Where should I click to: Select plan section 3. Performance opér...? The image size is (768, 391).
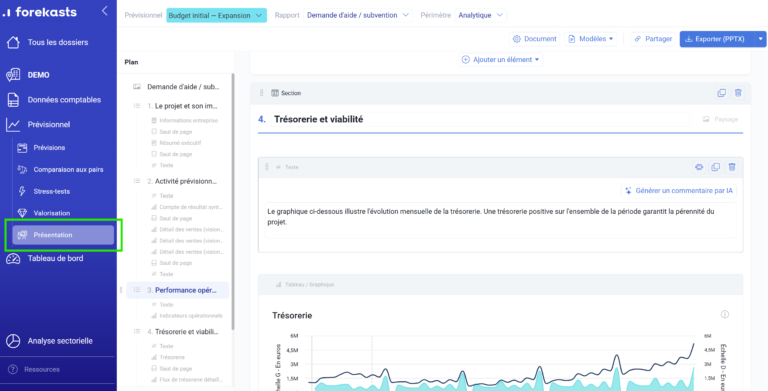point(178,290)
